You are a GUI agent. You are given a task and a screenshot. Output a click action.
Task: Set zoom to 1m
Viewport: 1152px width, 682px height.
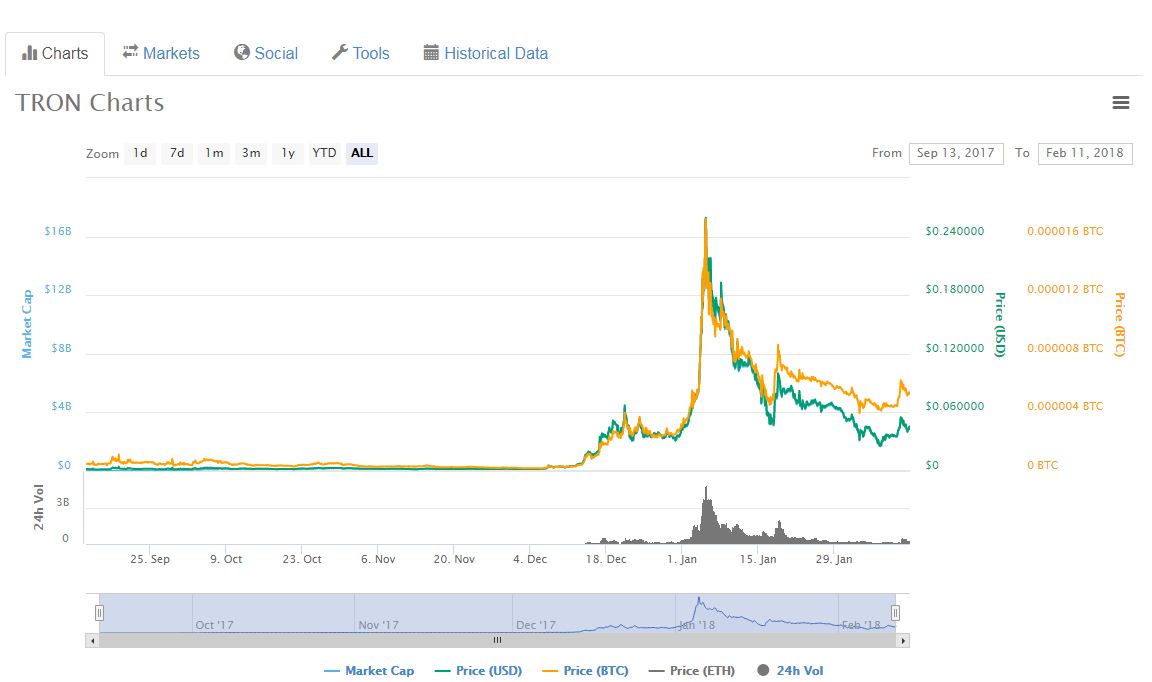[x=214, y=153]
